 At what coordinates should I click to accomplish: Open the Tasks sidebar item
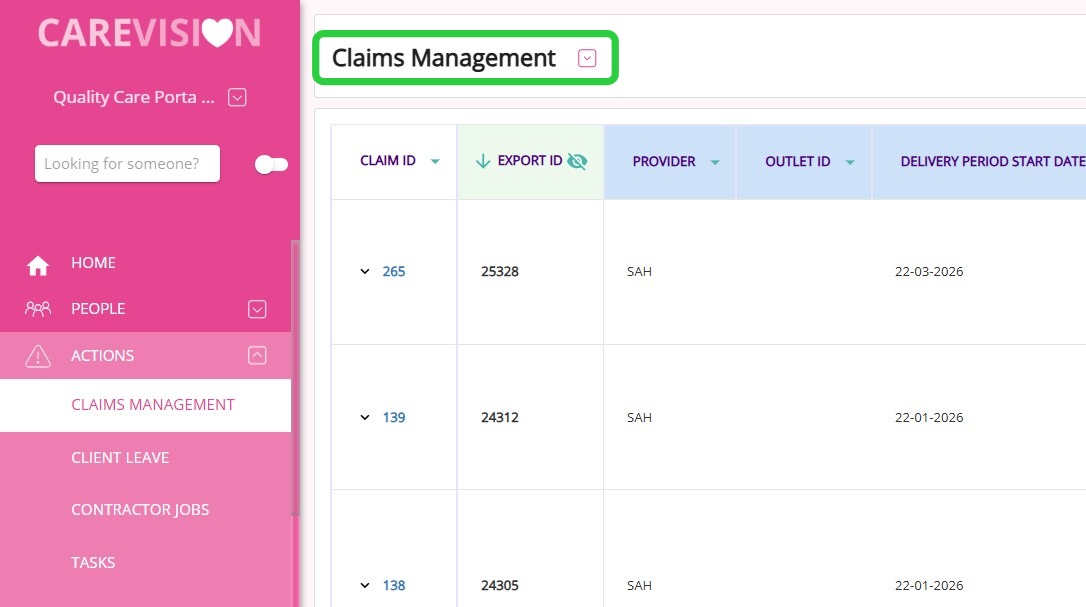point(93,562)
